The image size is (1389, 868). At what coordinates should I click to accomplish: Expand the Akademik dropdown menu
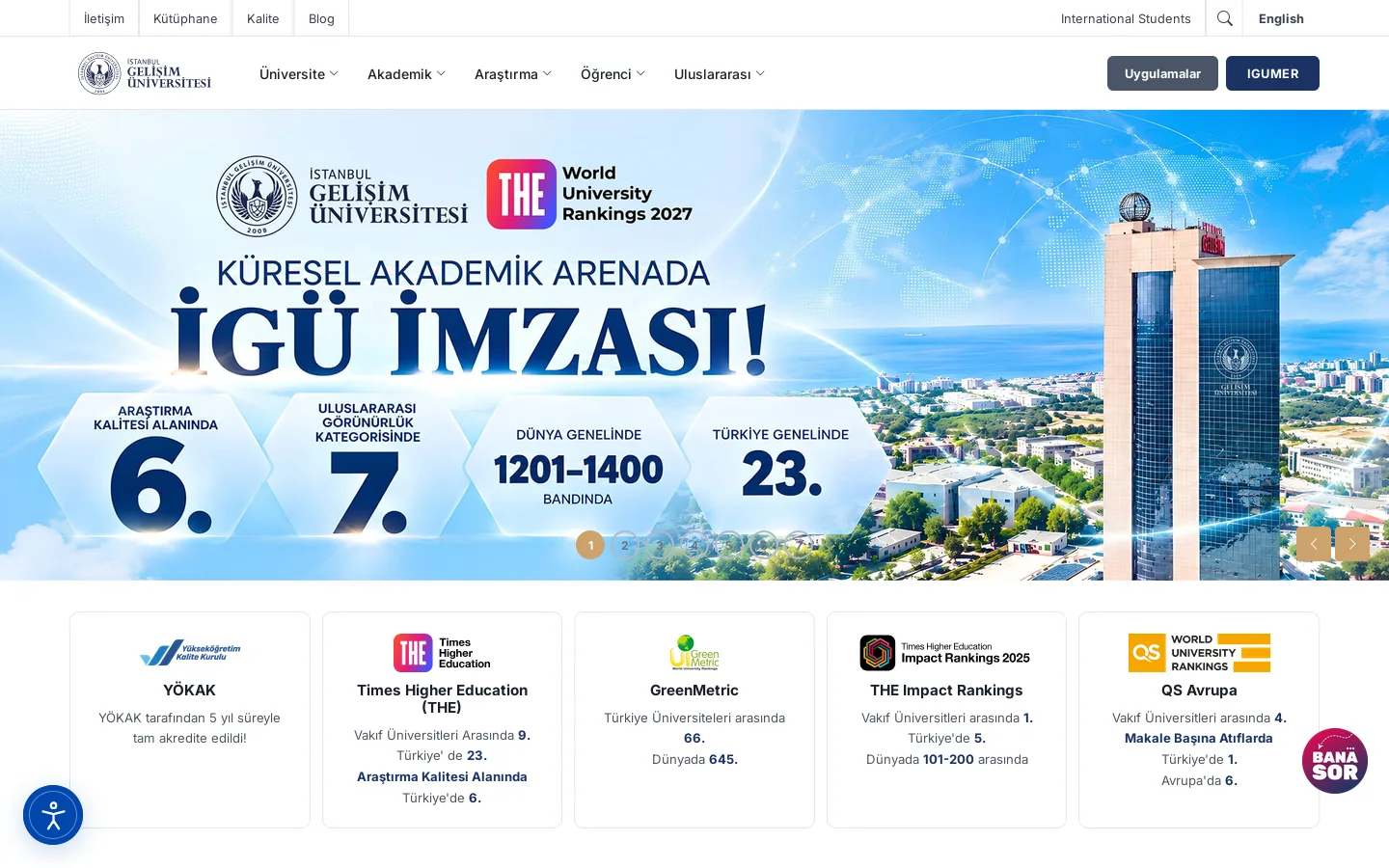point(406,74)
